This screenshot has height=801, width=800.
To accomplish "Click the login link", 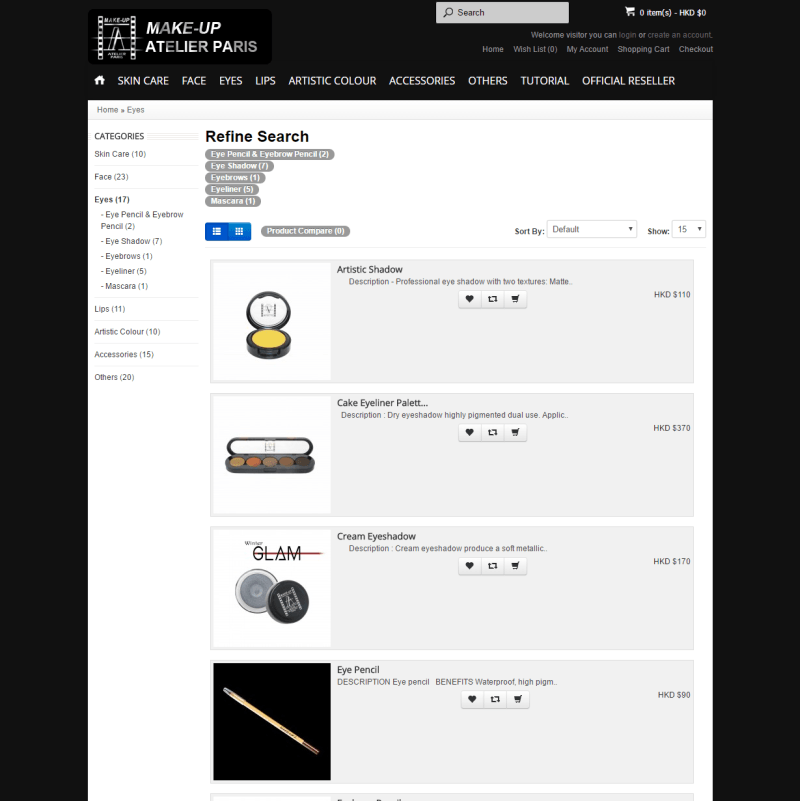I will (627, 35).
